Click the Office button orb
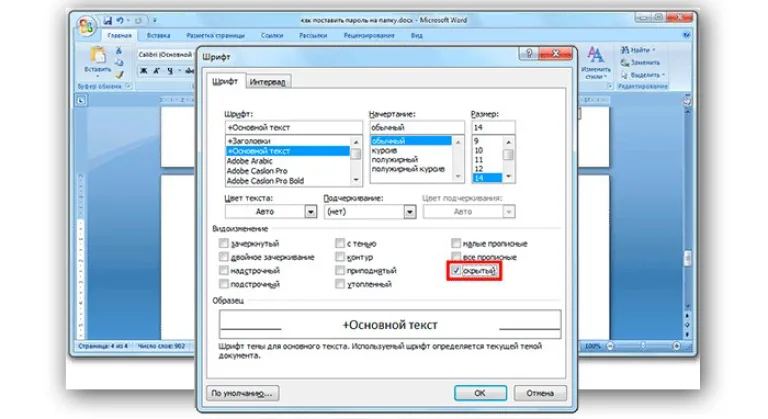 (87, 25)
